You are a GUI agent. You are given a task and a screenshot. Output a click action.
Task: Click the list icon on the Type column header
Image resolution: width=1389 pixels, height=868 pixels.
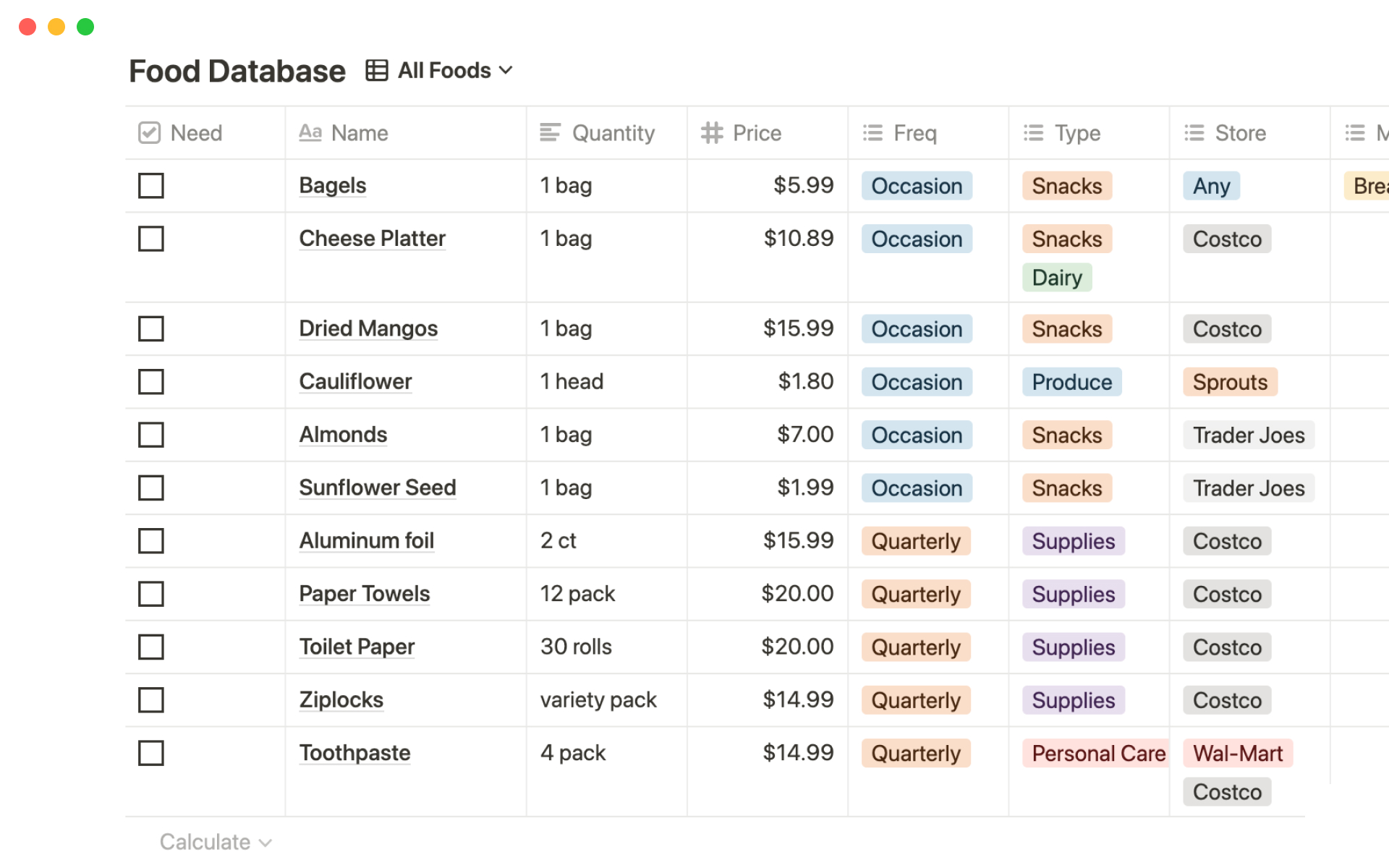point(1033,132)
